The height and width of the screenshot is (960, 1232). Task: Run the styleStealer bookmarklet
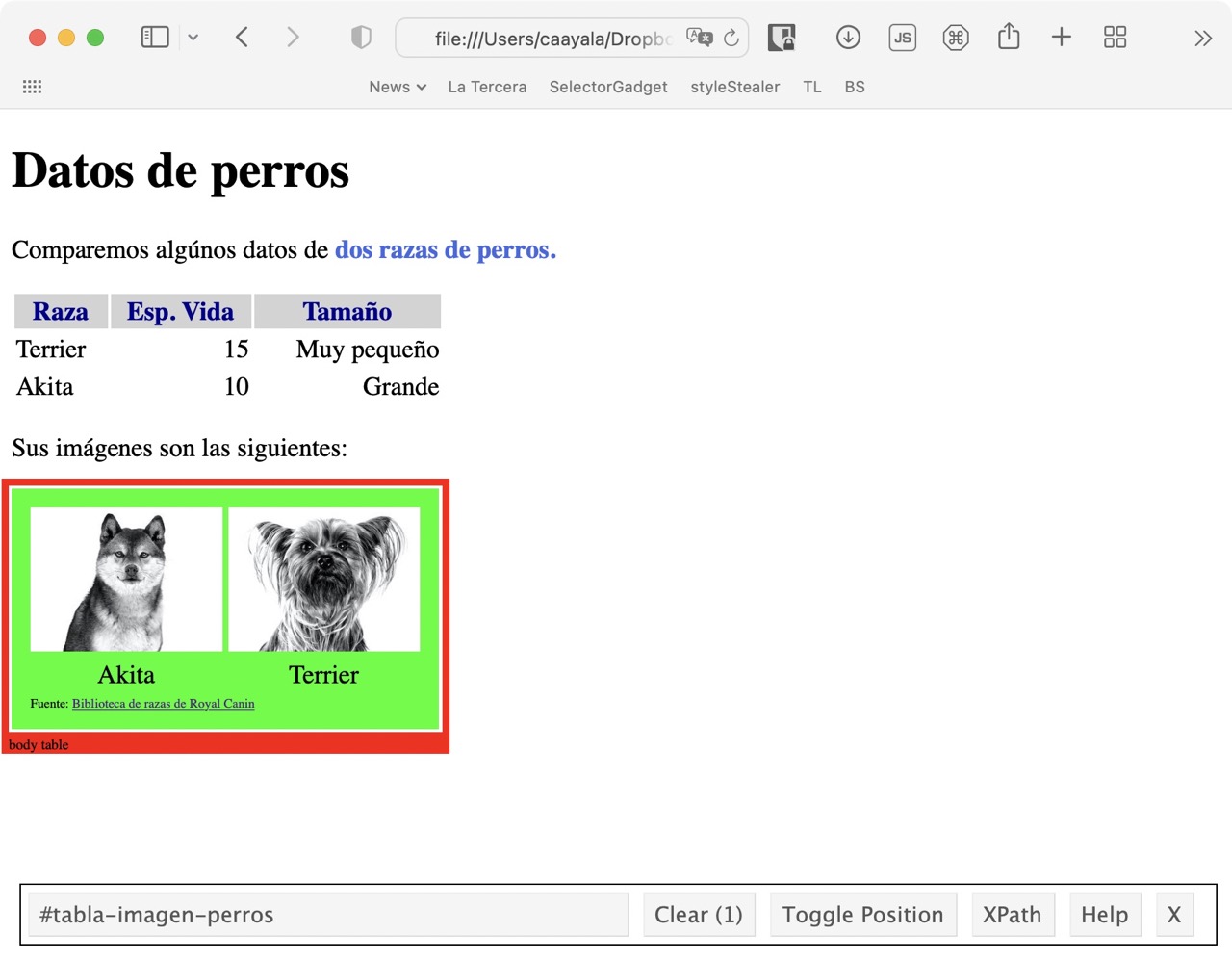click(735, 87)
